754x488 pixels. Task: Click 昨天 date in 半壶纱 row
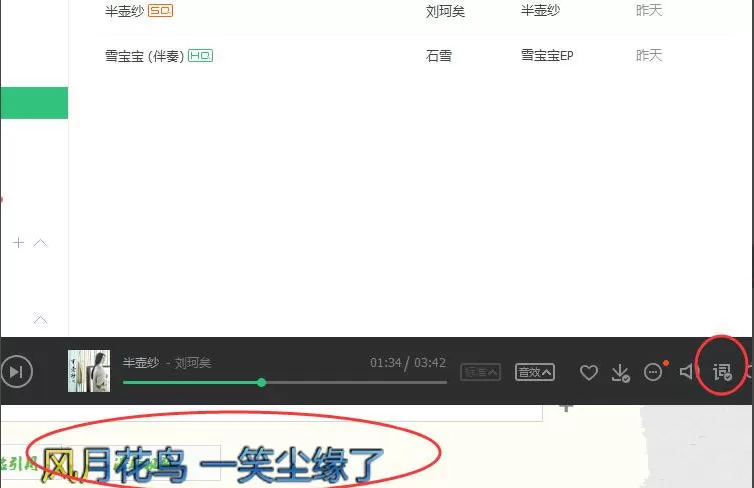pos(649,11)
